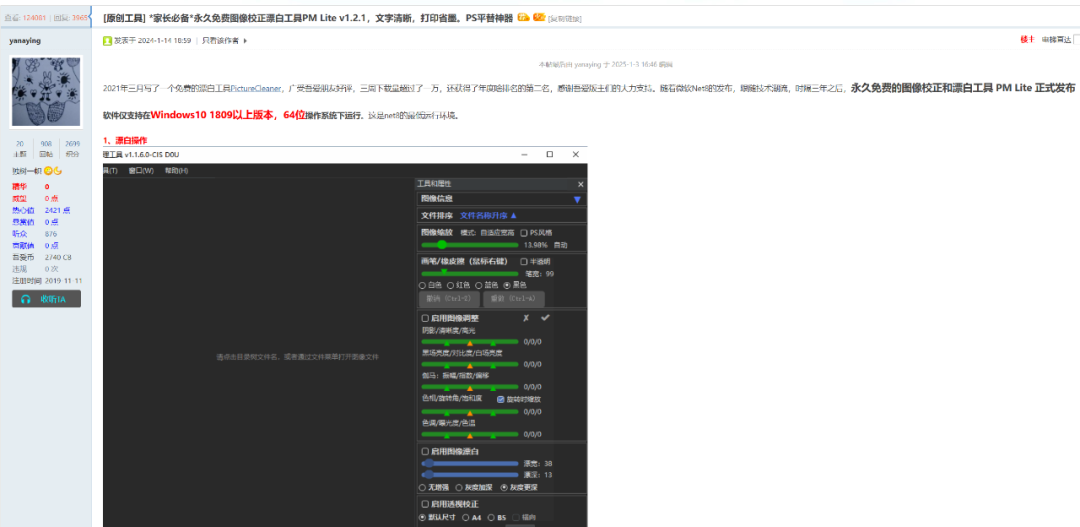Click the 电梯直达 label
This screenshot has height=527, width=1080.
(x=1056, y=40)
